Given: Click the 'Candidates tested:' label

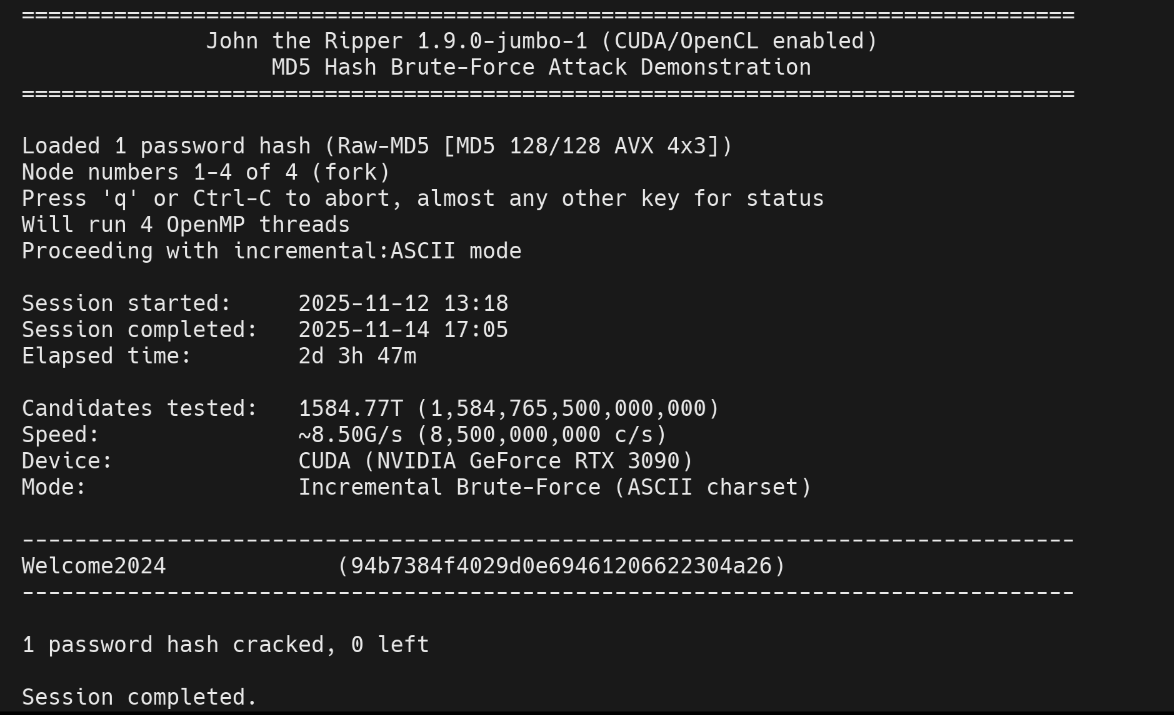Looking at the screenshot, I should [140, 408].
